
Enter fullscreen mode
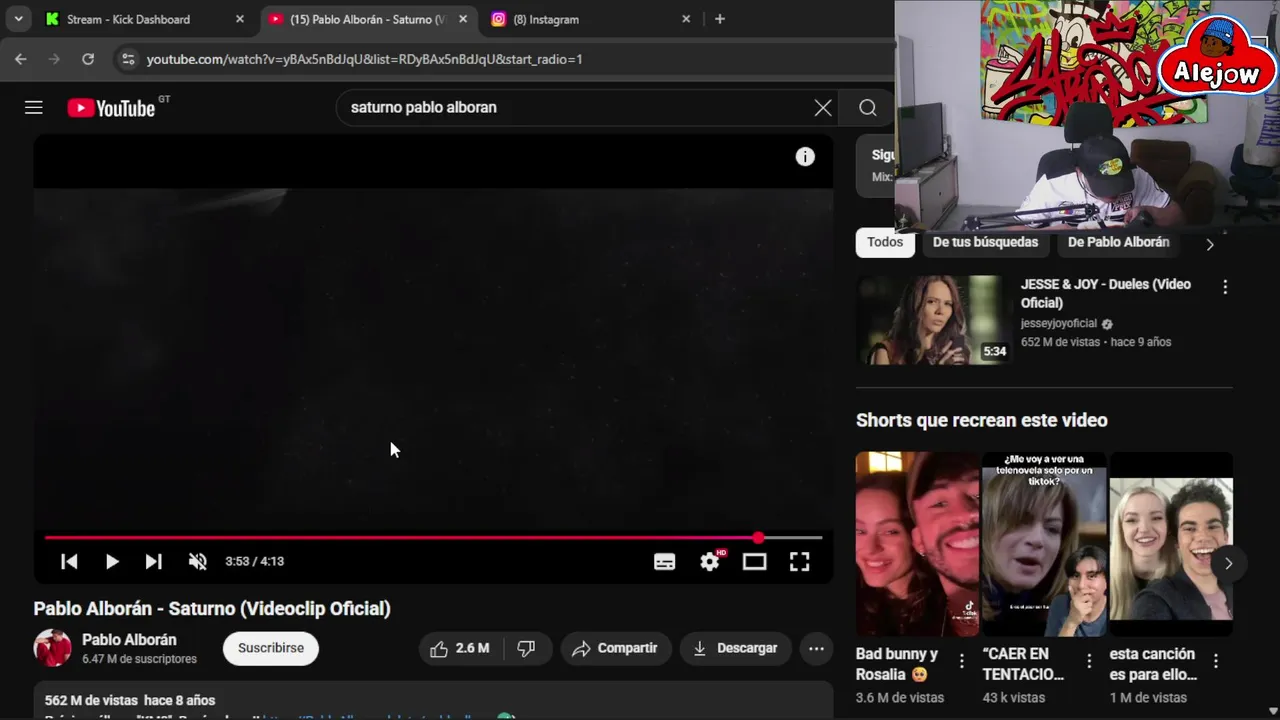(x=799, y=562)
